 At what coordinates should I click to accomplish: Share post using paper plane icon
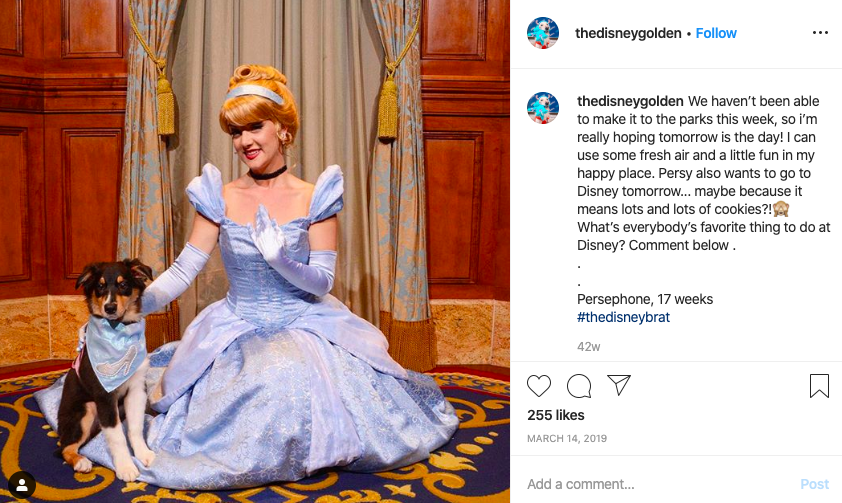click(619, 385)
